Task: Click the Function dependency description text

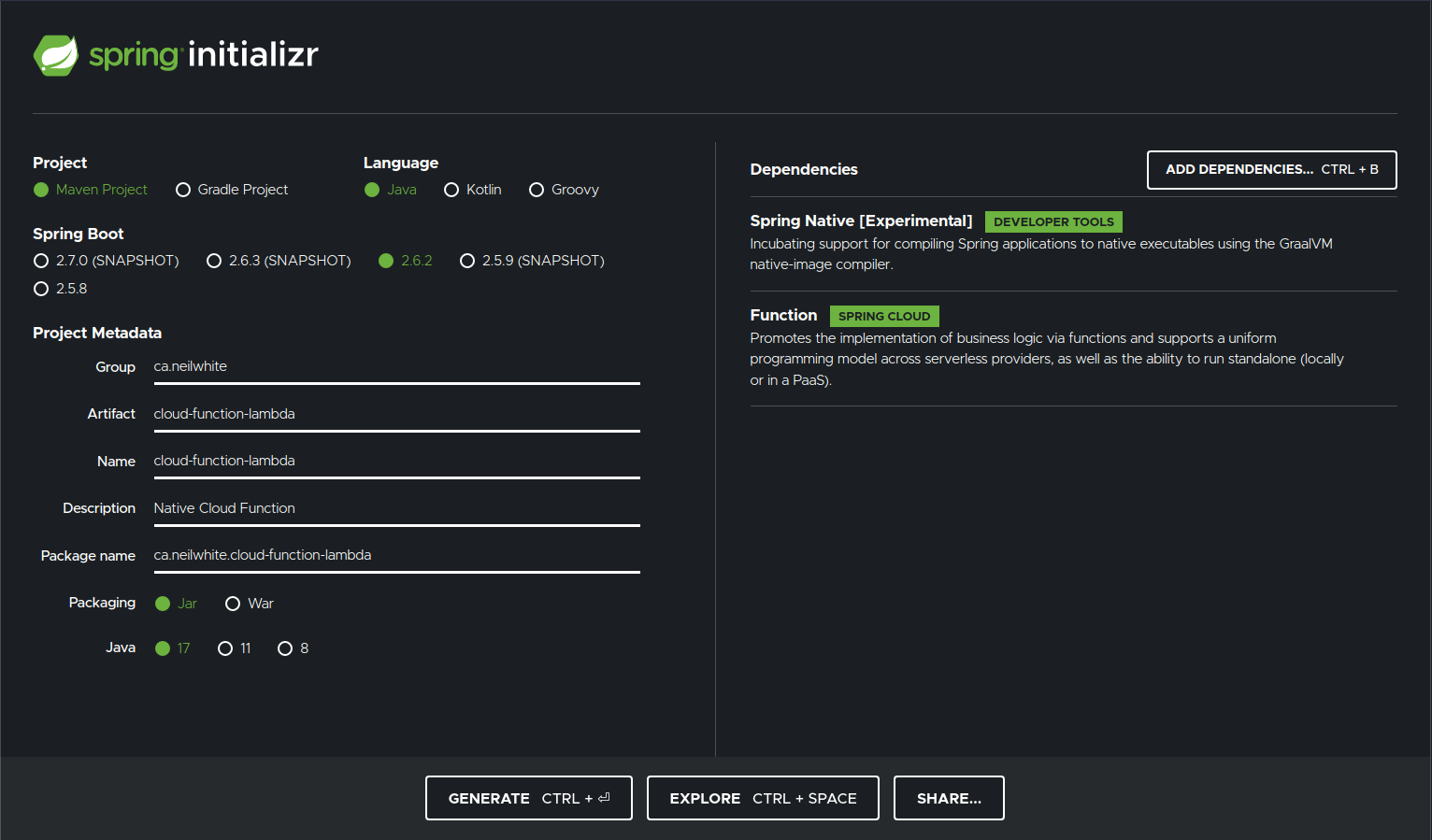Action: (x=1047, y=359)
